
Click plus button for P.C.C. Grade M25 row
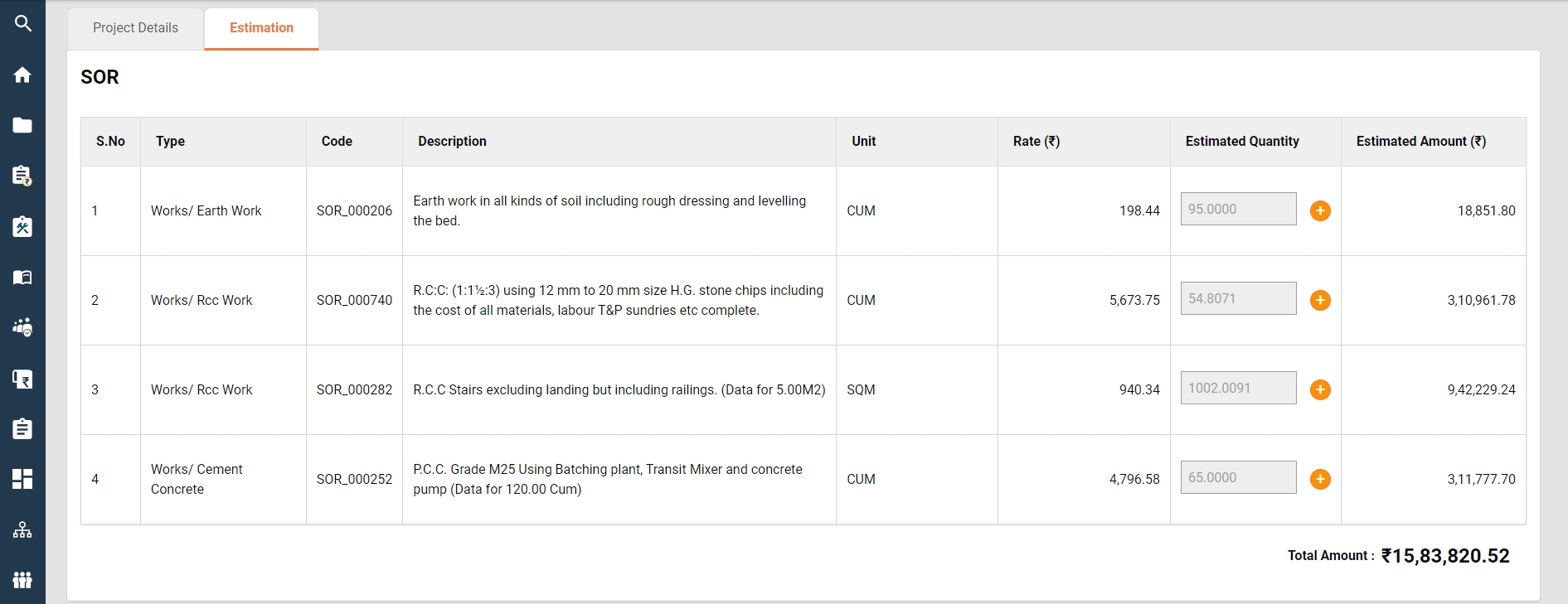pyautogui.click(x=1320, y=479)
